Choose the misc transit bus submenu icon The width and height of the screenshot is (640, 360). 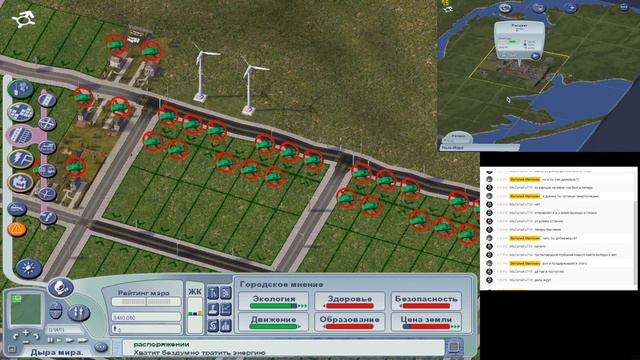point(47,170)
